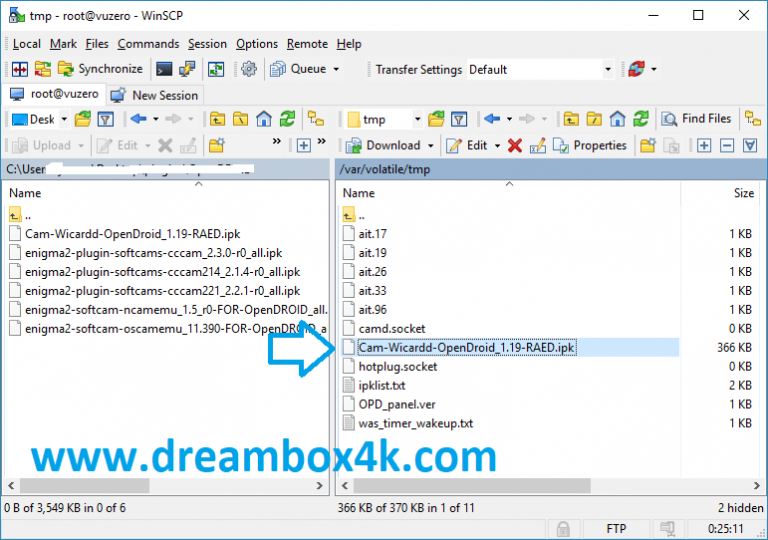This screenshot has height=540, width=768.
Task: Open the remote tmp directory dropdown
Action: [383, 119]
